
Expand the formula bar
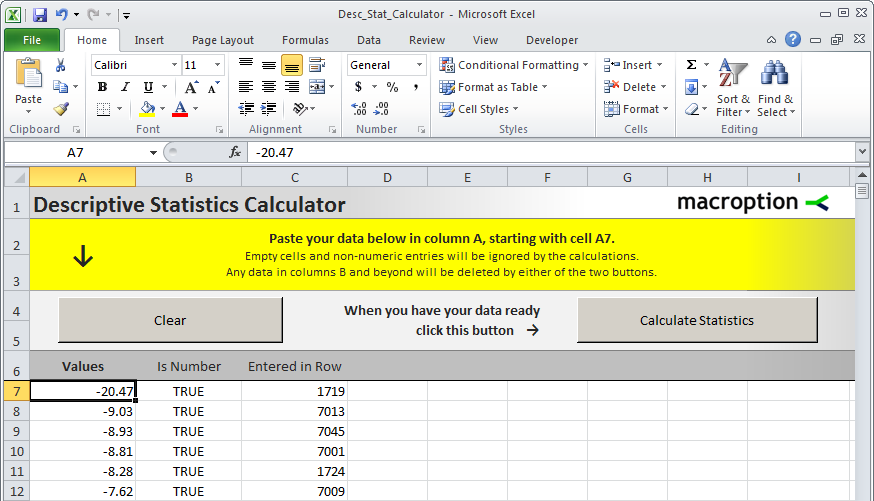(x=862, y=152)
